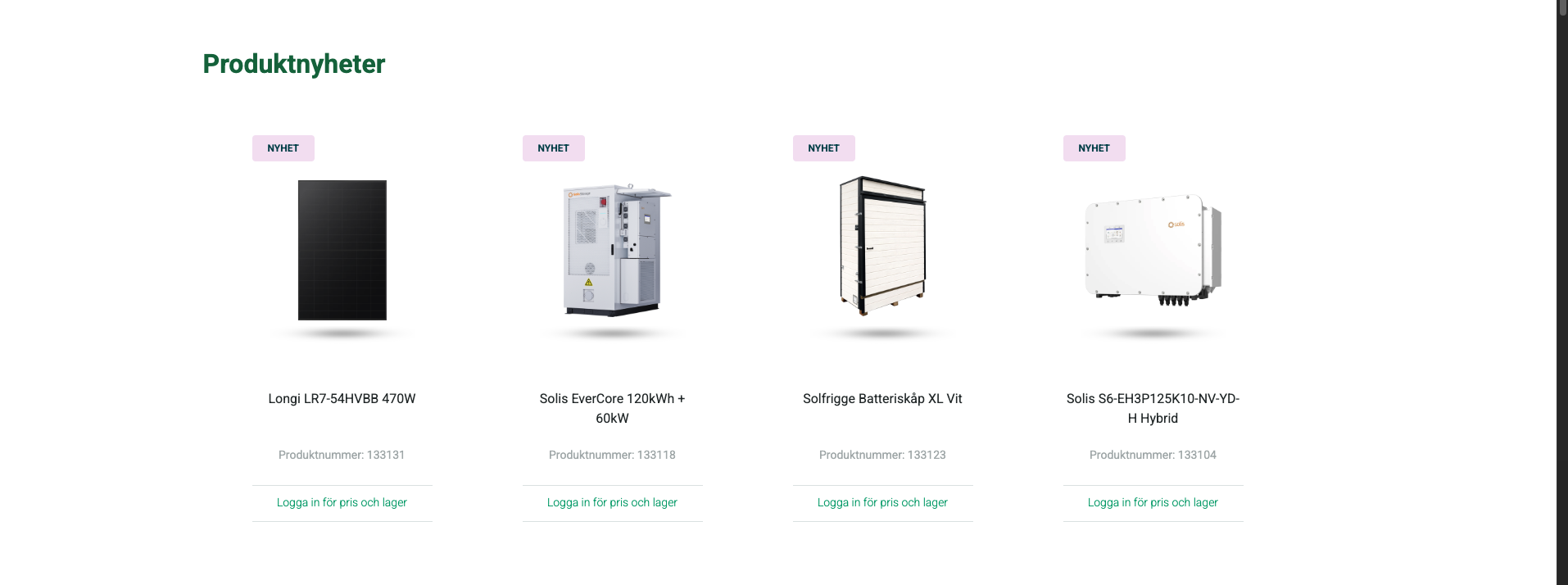Open the Solfrigge Batteriskåp XL Vit product
This screenshot has width=1568, height=585.
[882, 398]
